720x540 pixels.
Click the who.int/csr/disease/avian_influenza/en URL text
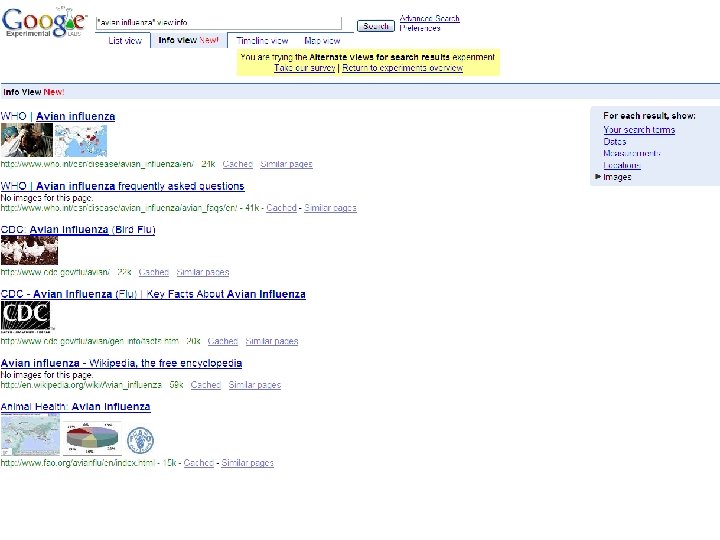click(x=97, y=164)
